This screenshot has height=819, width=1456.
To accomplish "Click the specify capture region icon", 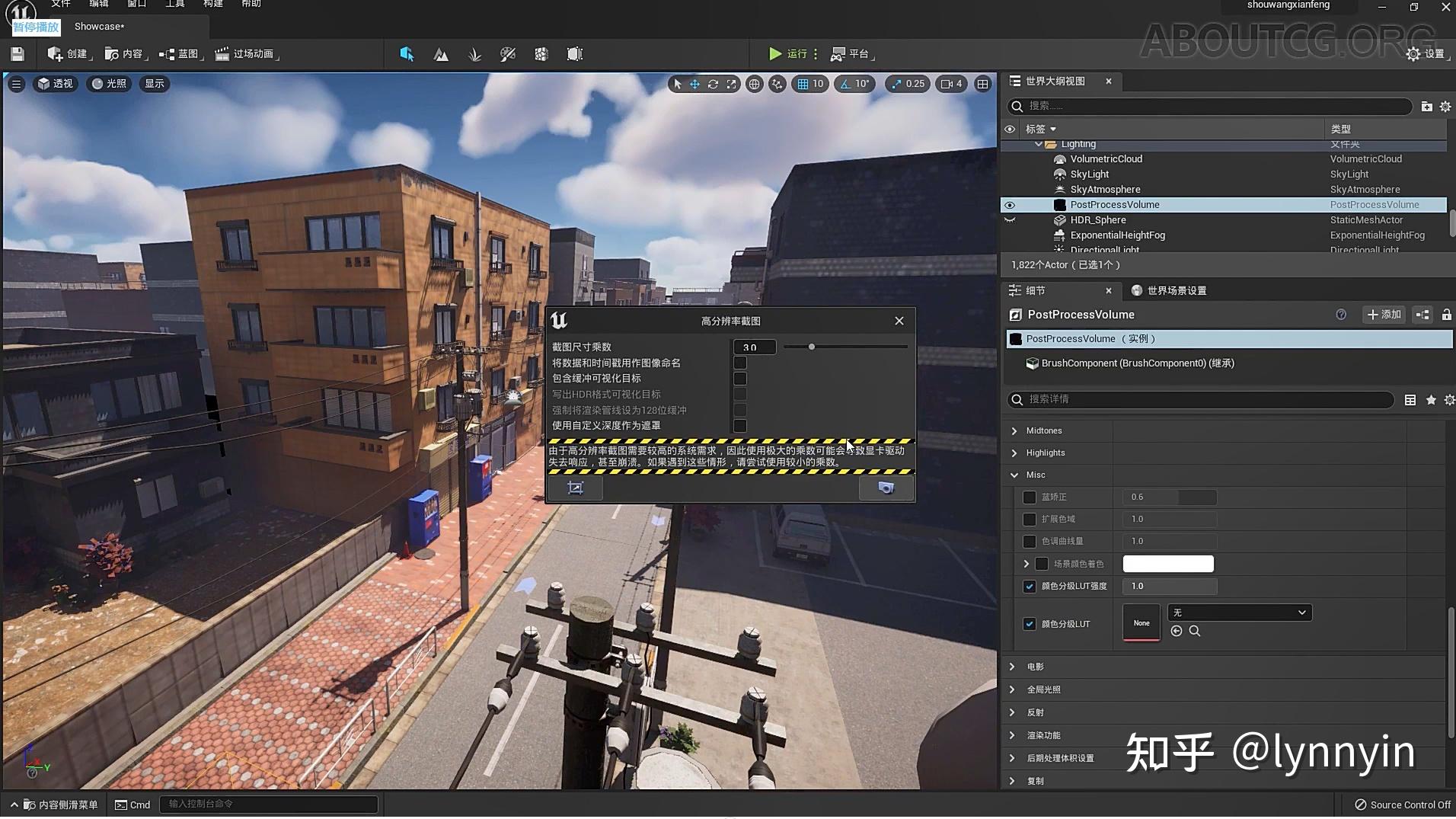I will pyautogui.click(x=576, y=488).
